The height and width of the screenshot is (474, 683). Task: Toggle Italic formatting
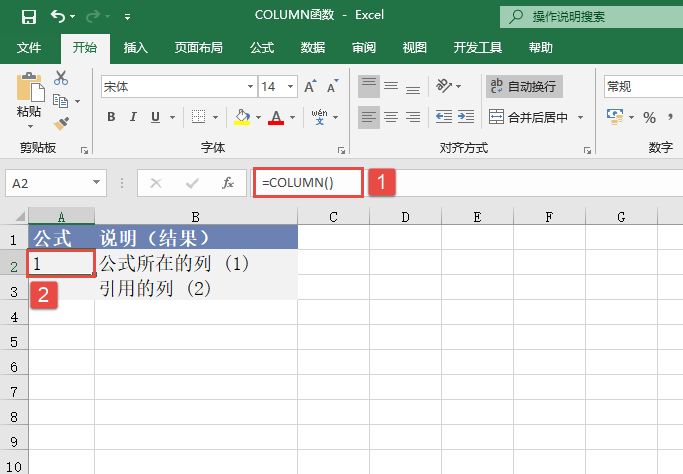point(133,117)
